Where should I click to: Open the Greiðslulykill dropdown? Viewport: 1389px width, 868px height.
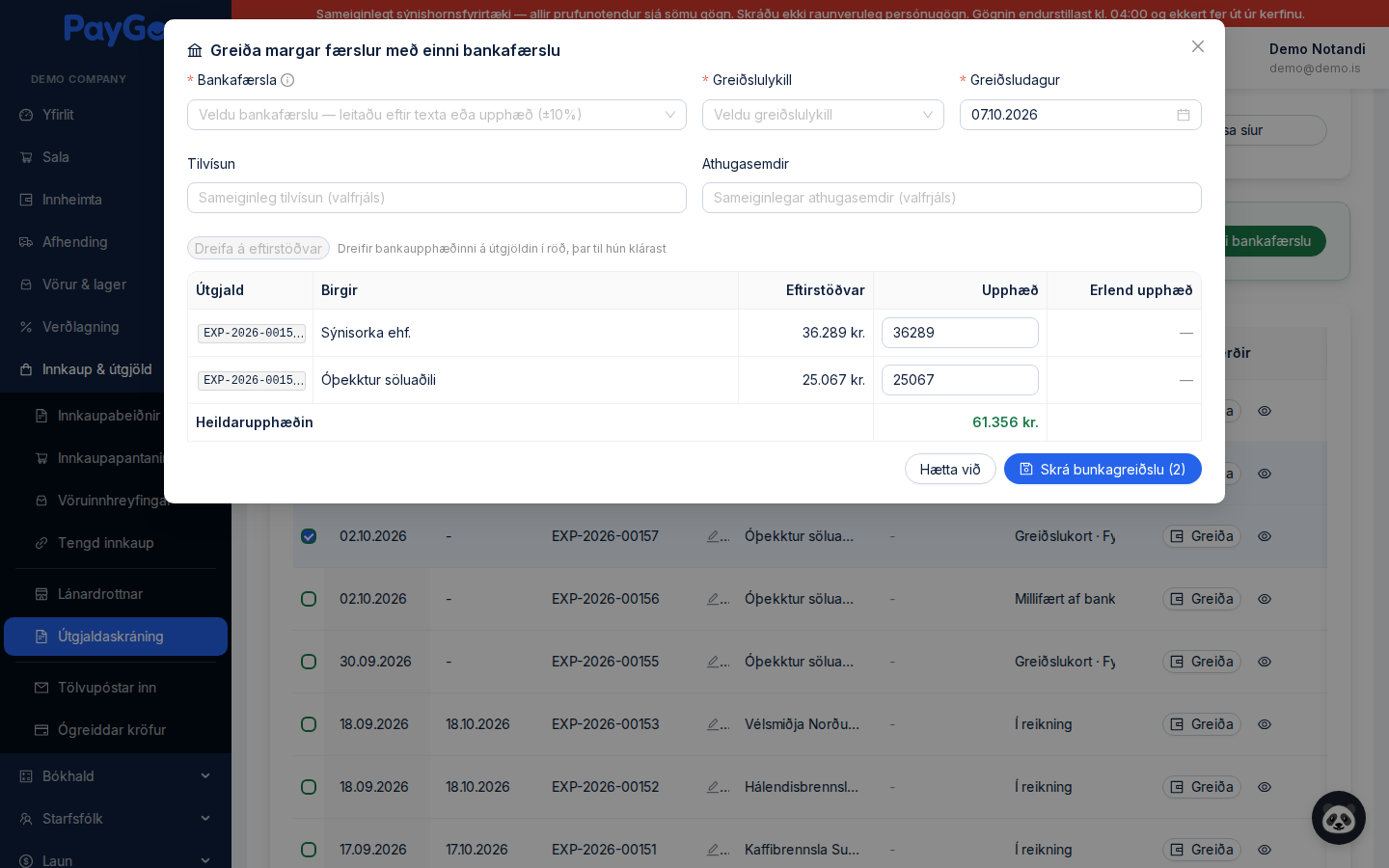pyautogui.click(x=823, y=115)
